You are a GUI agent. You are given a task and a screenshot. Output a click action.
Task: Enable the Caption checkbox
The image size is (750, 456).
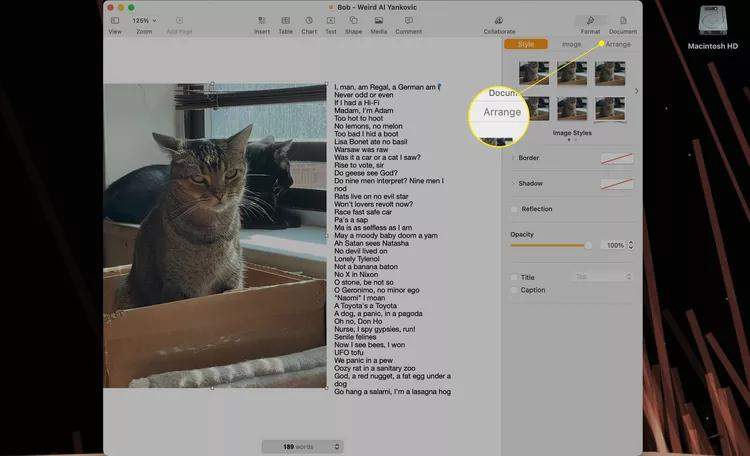[514, 290]
